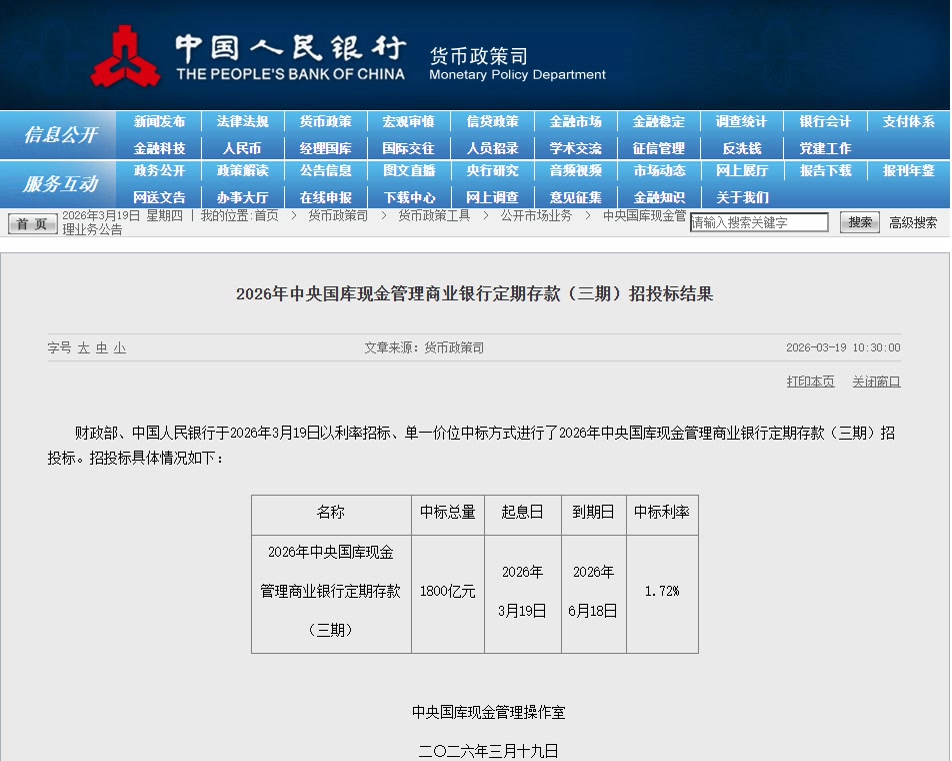Open the 反洗钱 navigation item

(x=741, y=148)
